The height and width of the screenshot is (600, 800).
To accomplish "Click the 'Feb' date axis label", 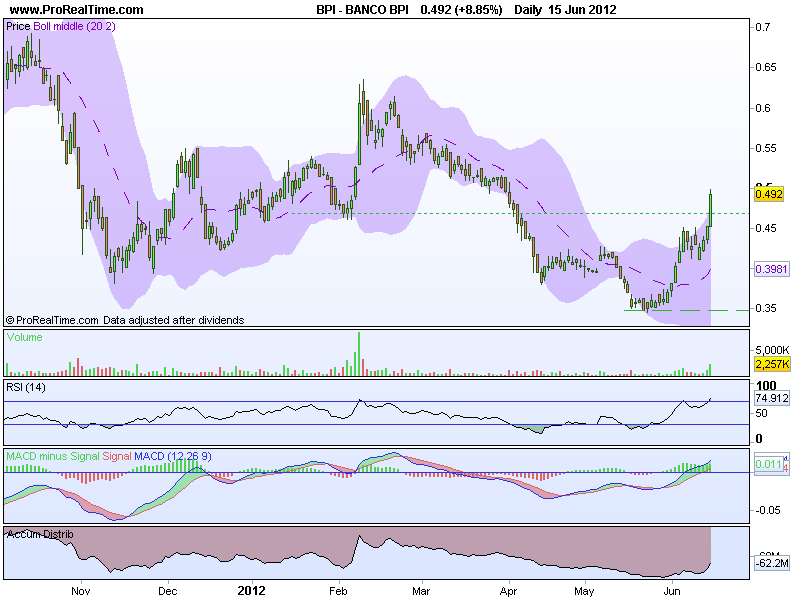I will 338,591.
